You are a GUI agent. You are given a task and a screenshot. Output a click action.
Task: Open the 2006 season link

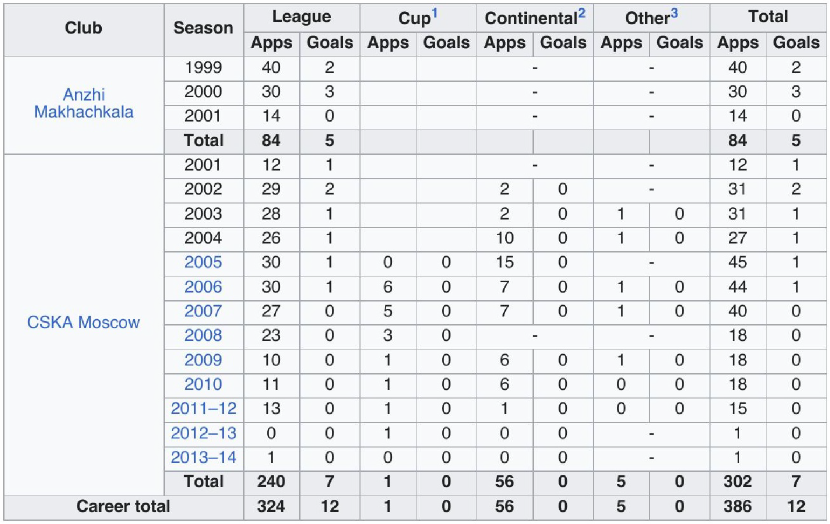tap(203, 287)
